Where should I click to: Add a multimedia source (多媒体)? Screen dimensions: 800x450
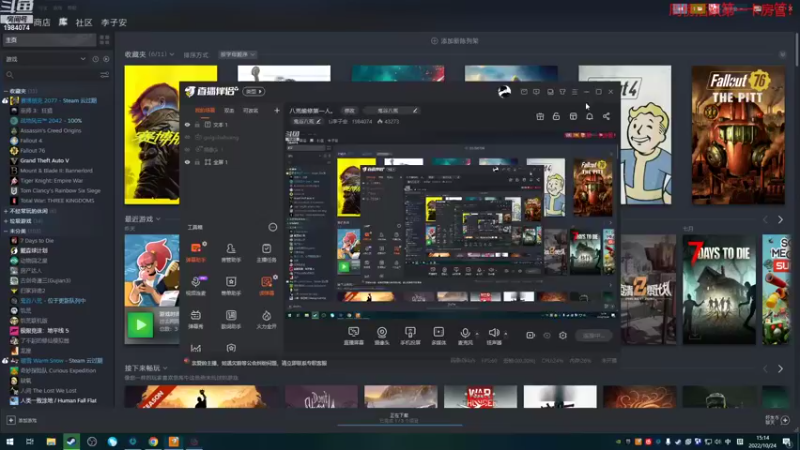pyautogui.click(x=439, y=336)
